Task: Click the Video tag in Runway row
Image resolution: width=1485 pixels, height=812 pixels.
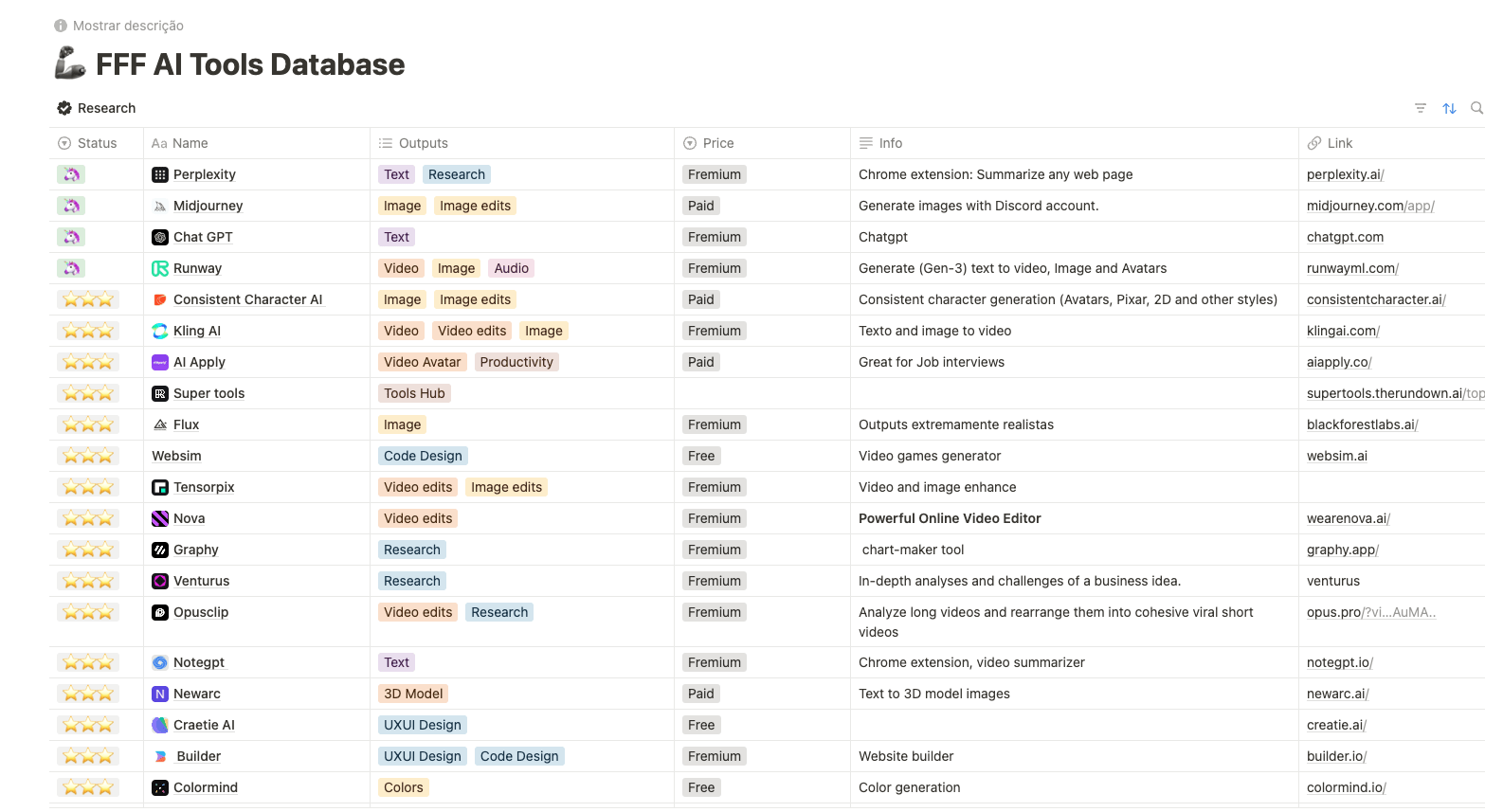Action: [401, 268]
